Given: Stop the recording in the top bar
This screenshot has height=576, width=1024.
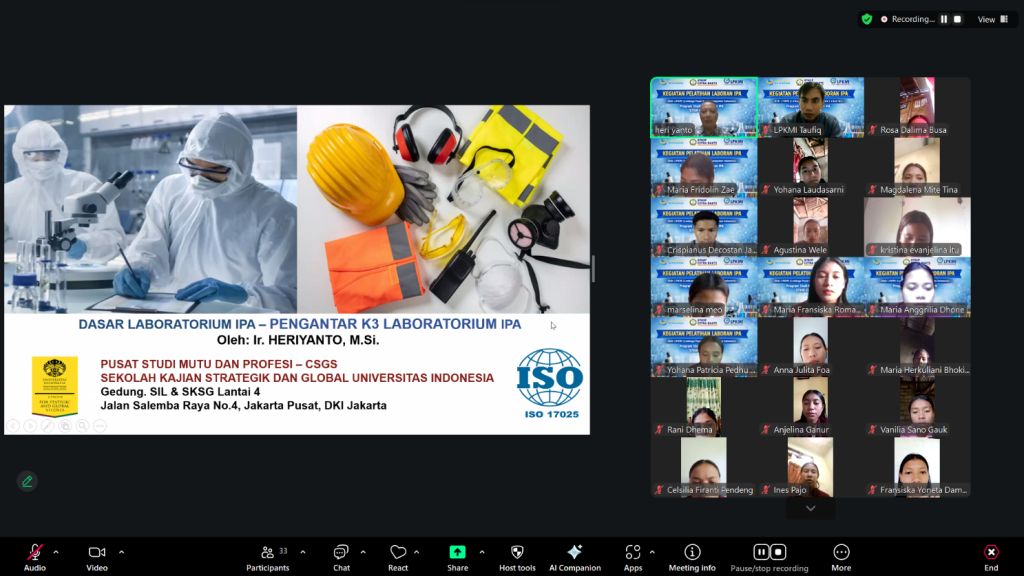Looking at the screenshot, I should point(957,19).
